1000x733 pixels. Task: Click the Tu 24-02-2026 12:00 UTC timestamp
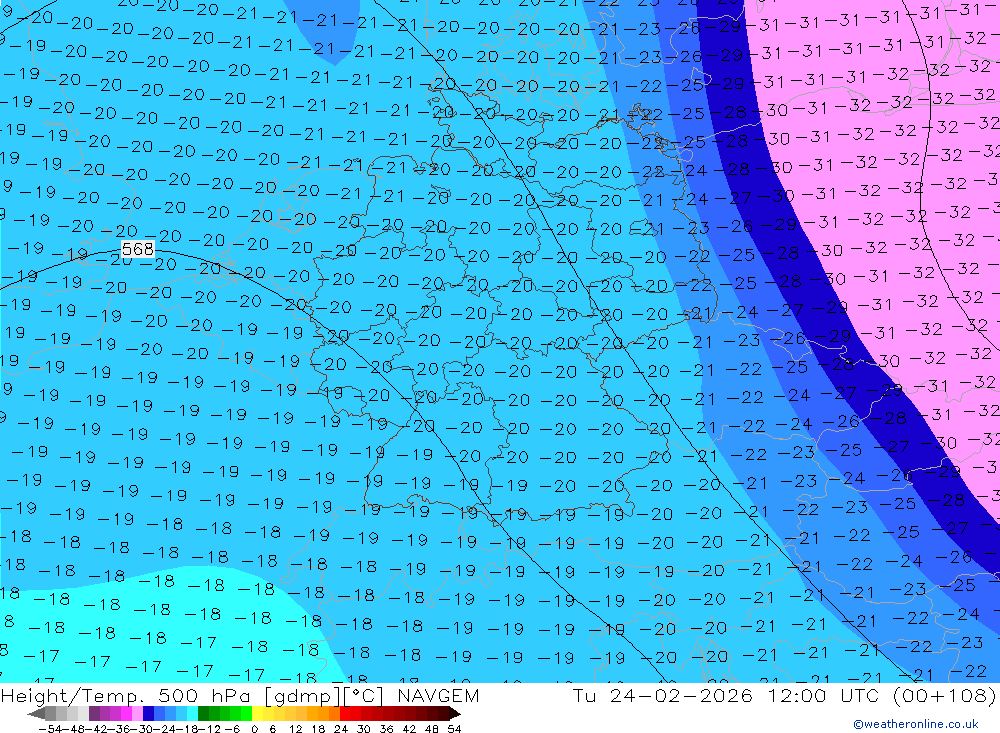coord(726,695)
